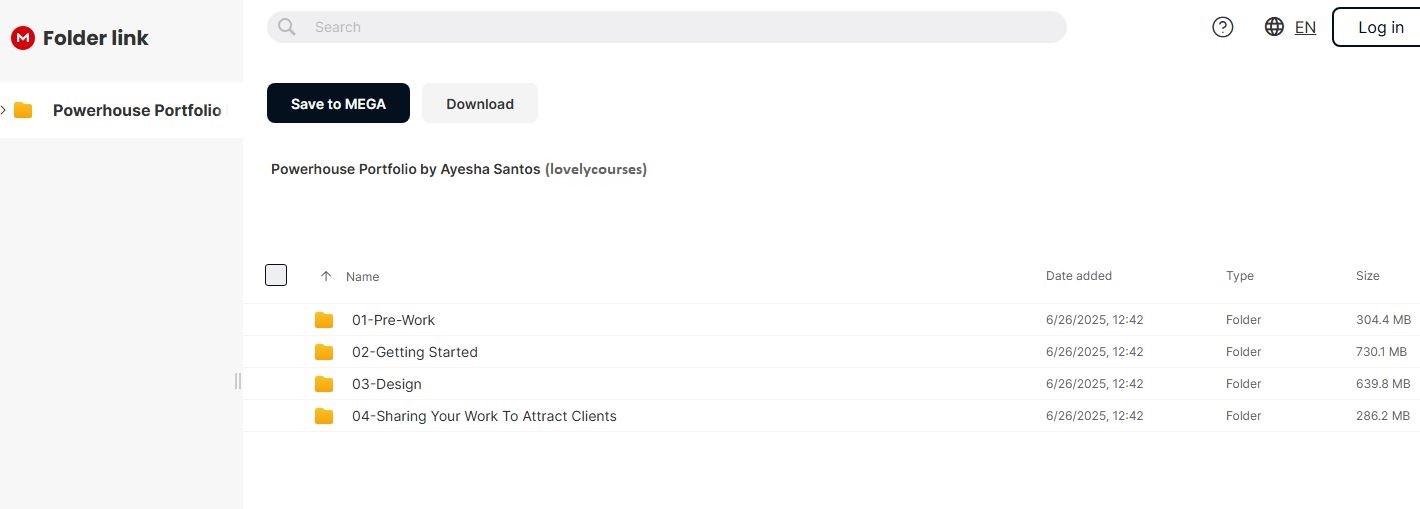Click the 03-Design folder icon
Image resolution: width=1420 pixels, height=509 pixels.
pyautogui.click(x=324, y=384)
